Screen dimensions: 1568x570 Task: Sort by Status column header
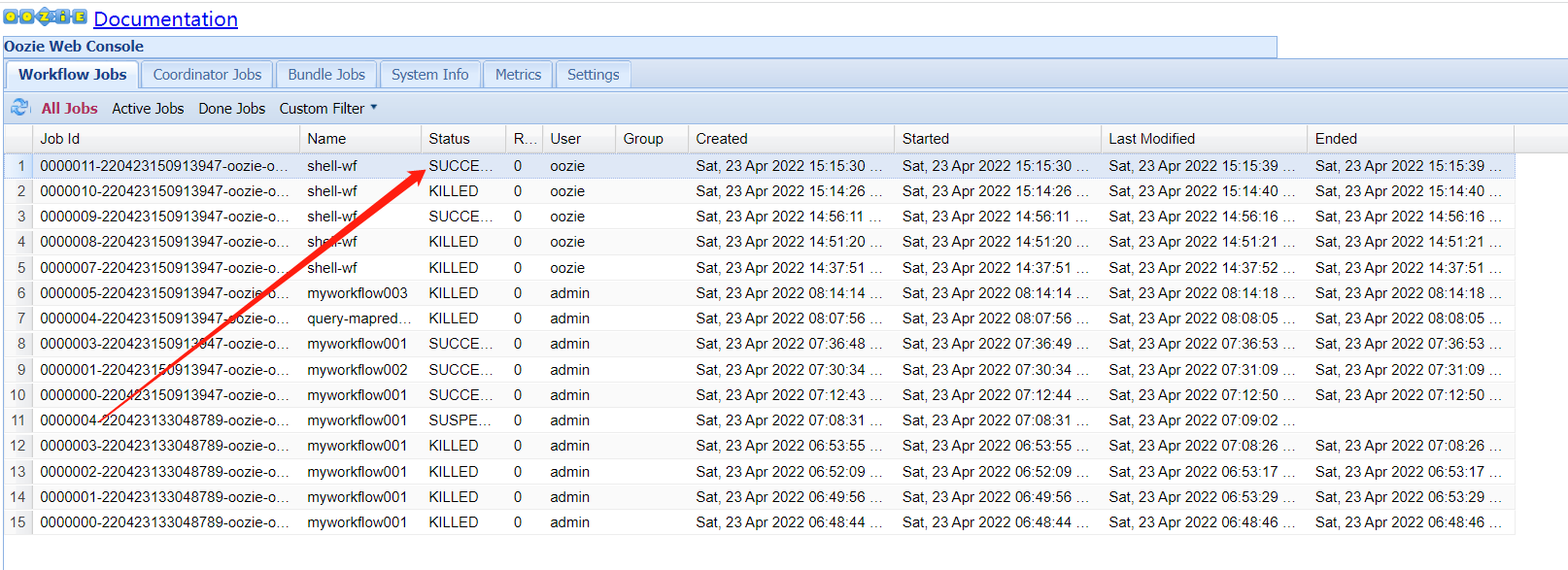[463, 139]
